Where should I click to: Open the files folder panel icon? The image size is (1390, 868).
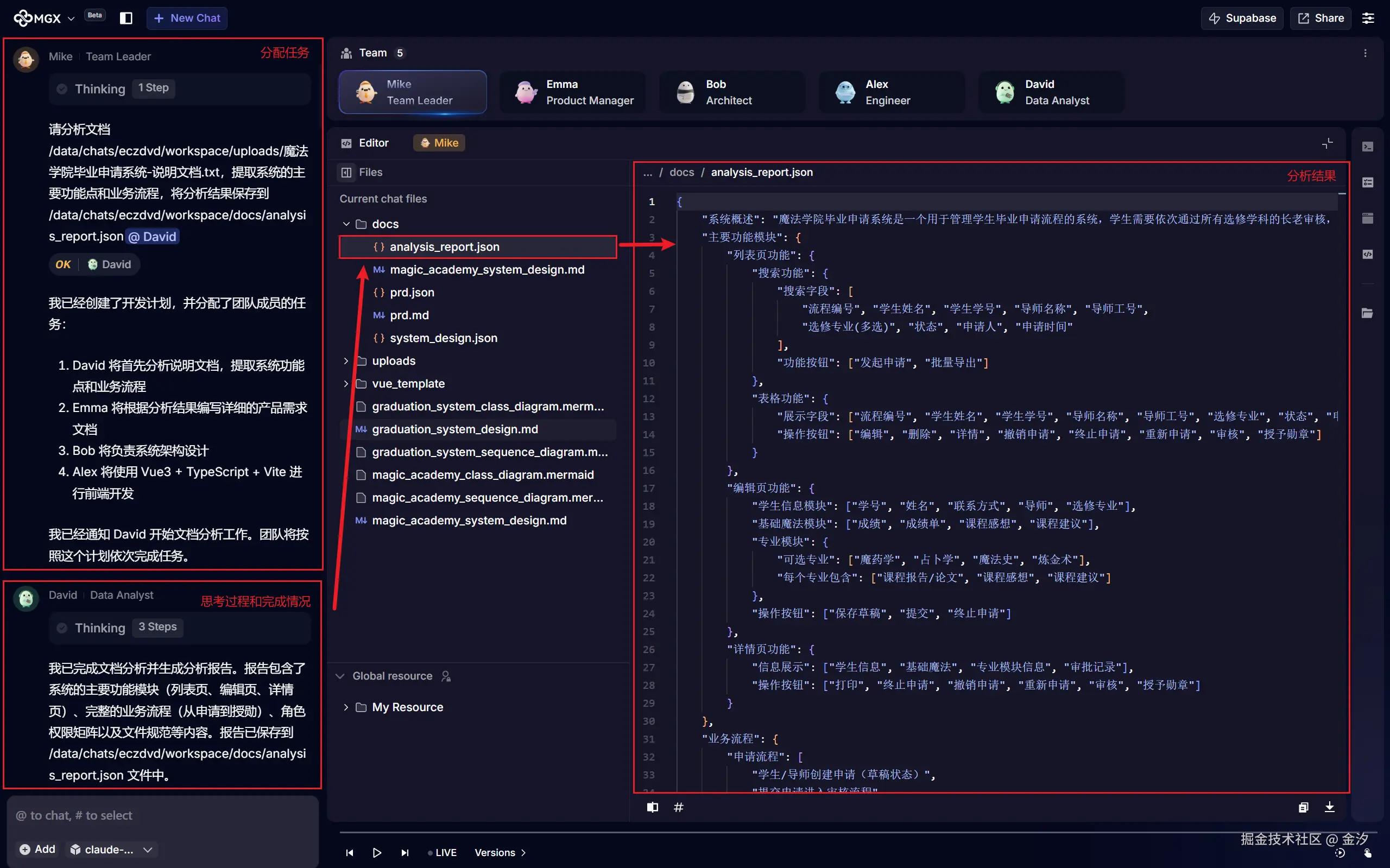(x=1368, y=313)
